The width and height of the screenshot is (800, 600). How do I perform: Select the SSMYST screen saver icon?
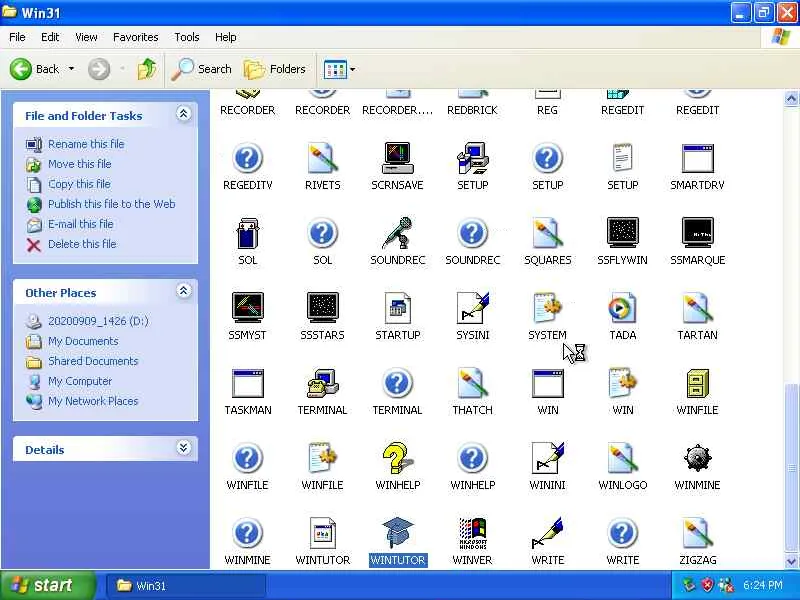pyautogui.click(x=247, y=308)
